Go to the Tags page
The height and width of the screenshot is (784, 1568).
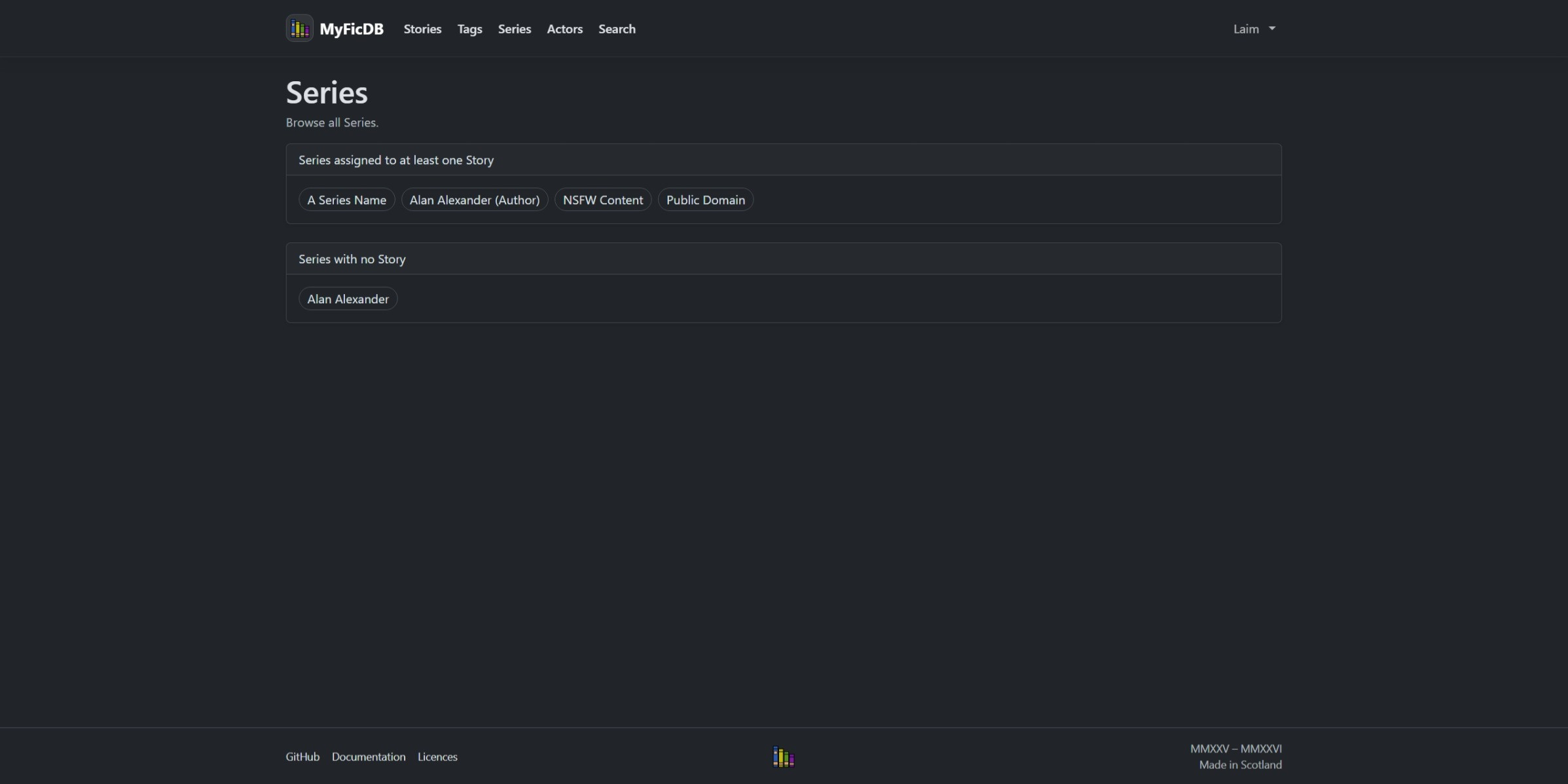pos(469,29)
